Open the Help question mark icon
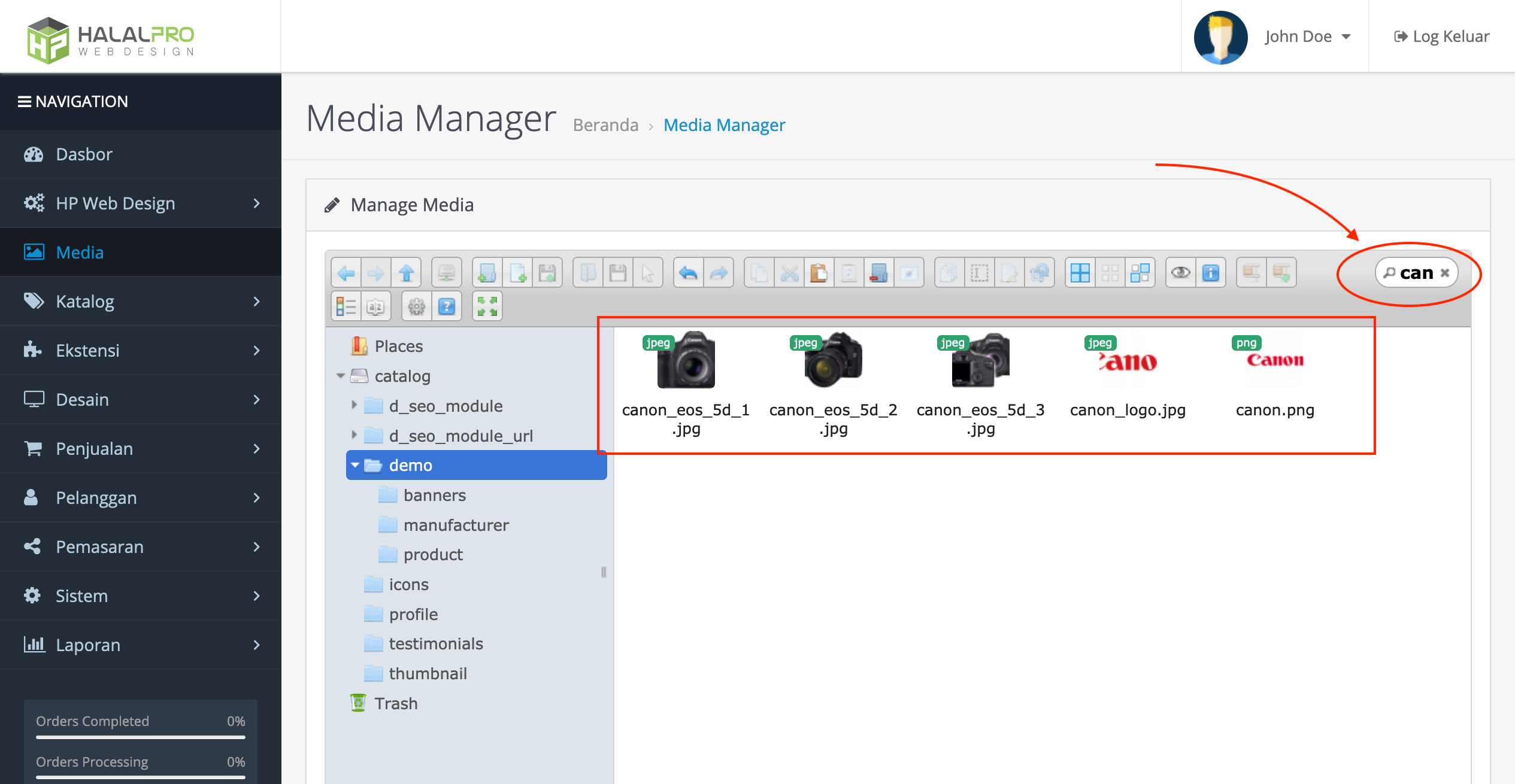 (447, 307)
